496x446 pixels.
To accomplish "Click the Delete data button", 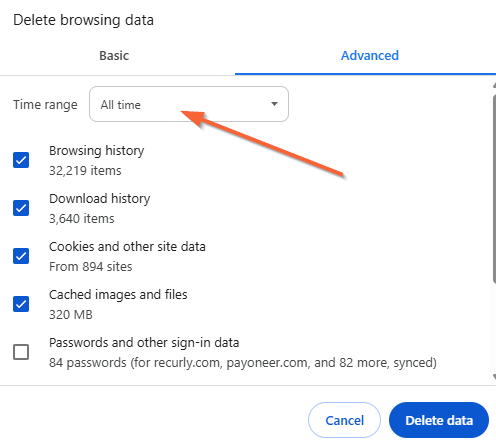I will [439, 420].
